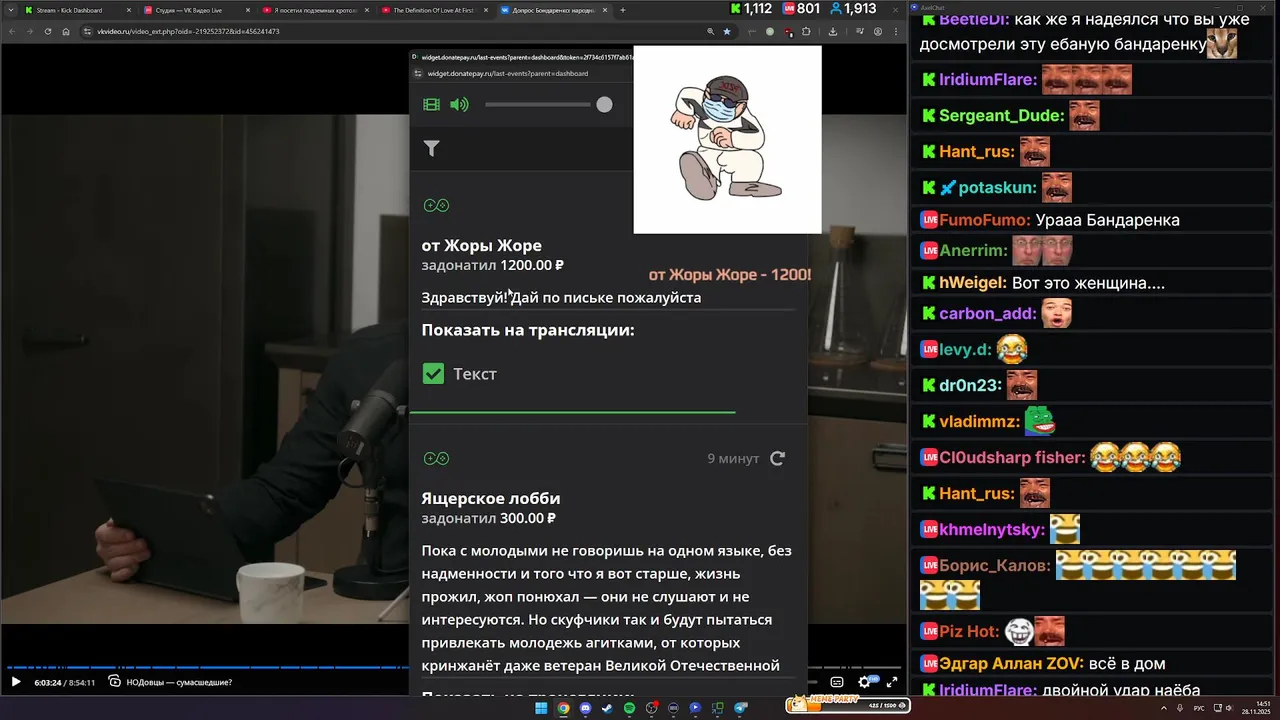Click the Kick viewer counter 1,112
Screen dimensions: 1280x720
[x=751, y=9]
